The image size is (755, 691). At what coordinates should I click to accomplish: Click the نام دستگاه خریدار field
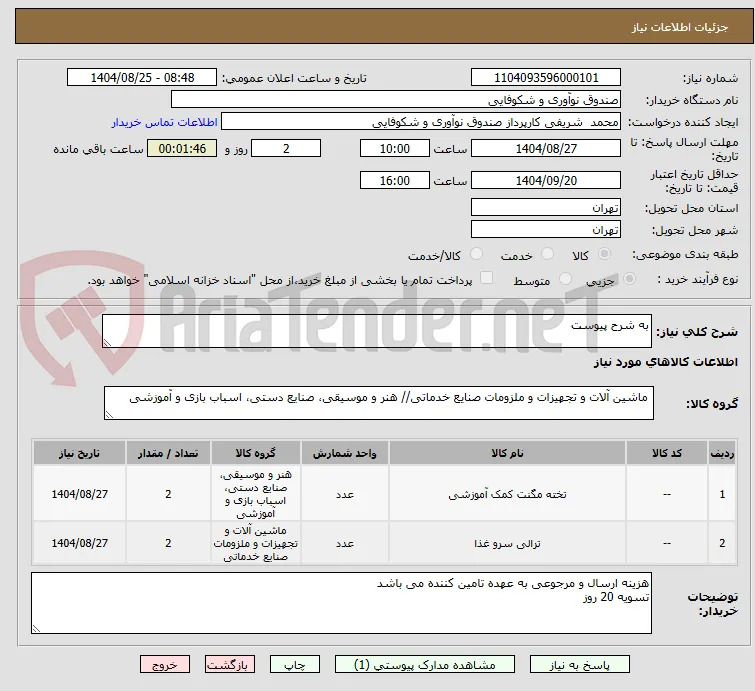[x=396, y=100]
